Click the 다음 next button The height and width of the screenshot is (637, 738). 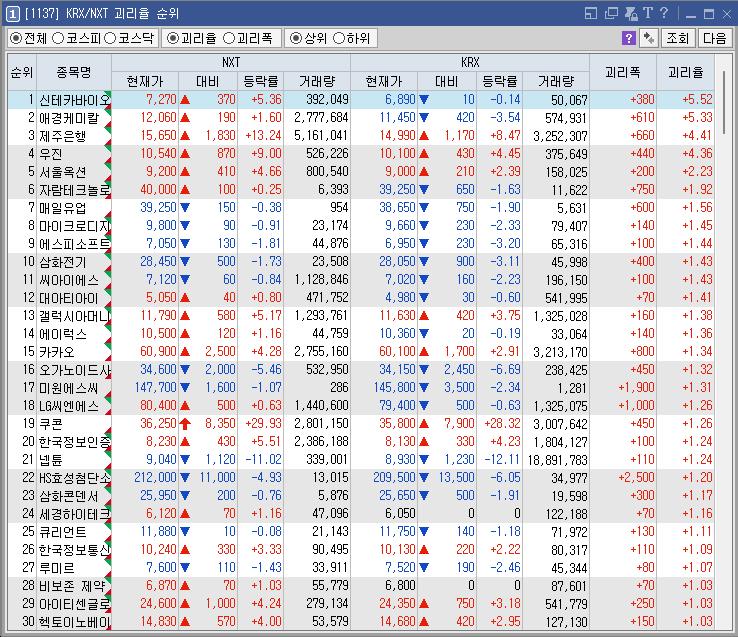point(714,38)
